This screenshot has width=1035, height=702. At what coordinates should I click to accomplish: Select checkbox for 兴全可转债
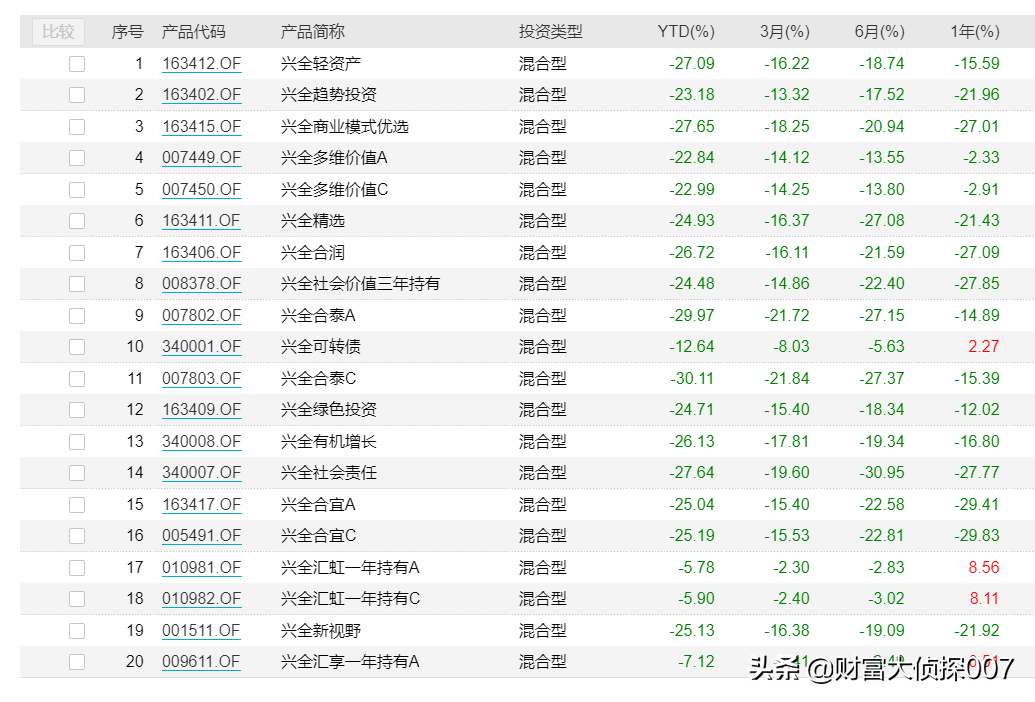(x=77, y=347)
